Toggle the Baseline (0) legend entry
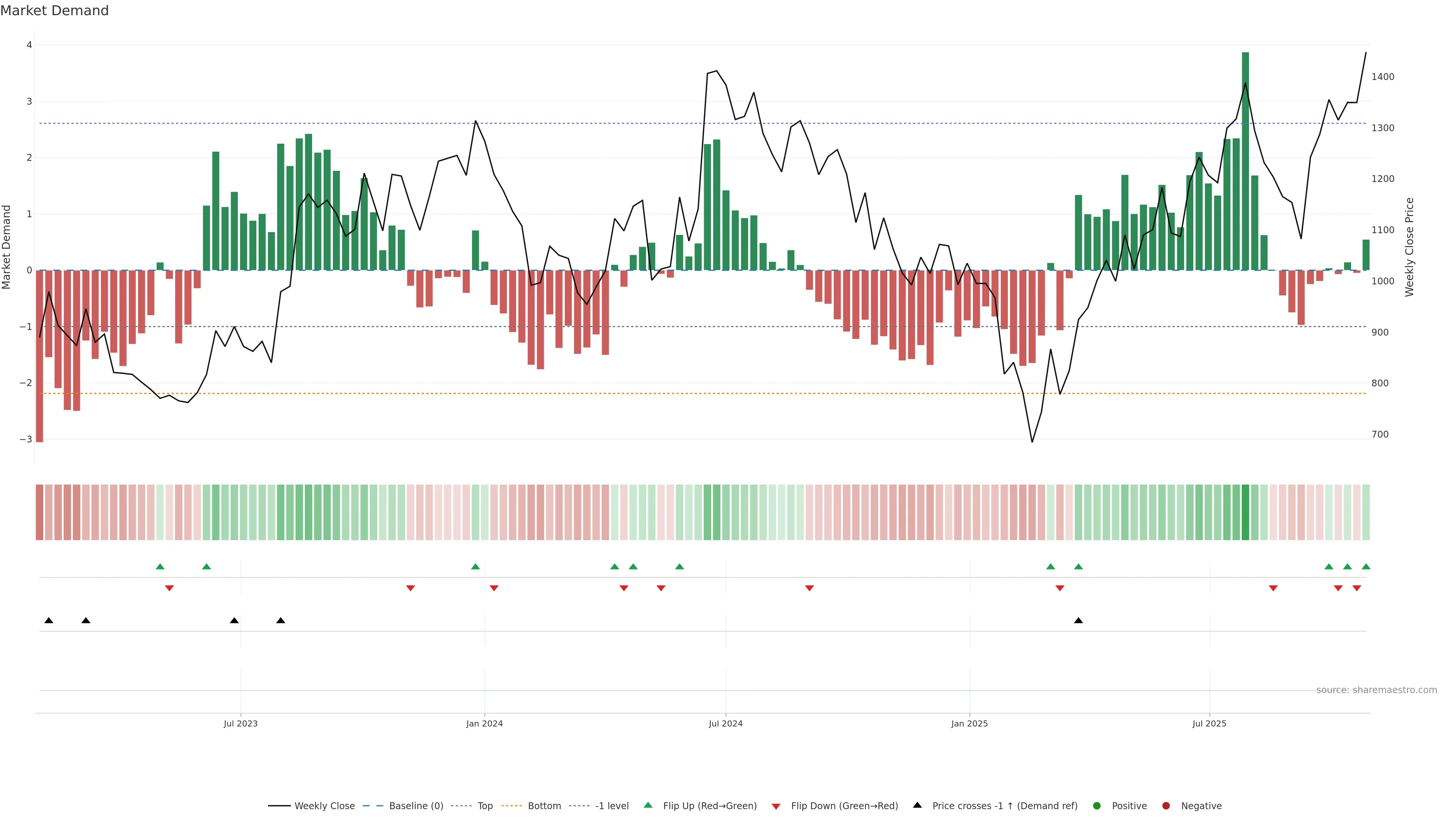Image resolution: width=1456 pixels, height=819 pixels. tap(416, 805)
